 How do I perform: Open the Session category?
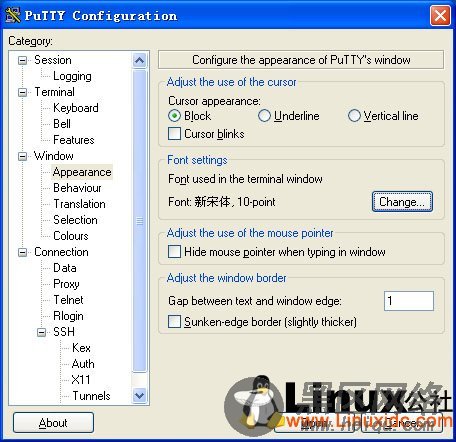(x=53, y=60)
